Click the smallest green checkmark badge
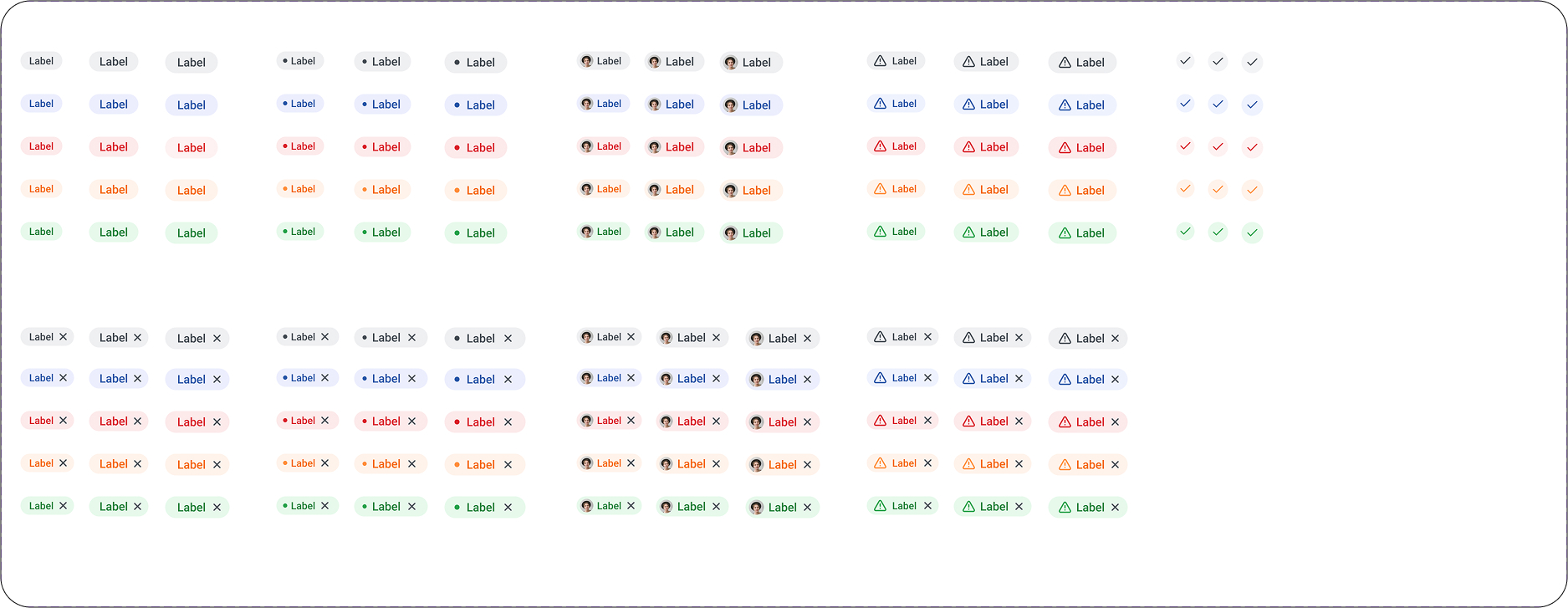 click(x=1185, y=232)
